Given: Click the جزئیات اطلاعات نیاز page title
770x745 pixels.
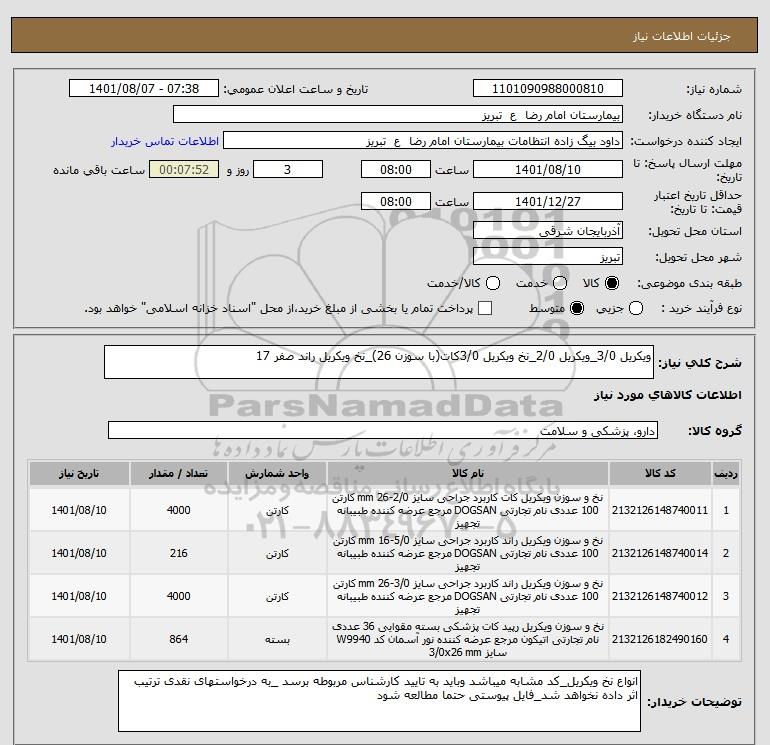Looking at the screenshot, I should 682,36.
